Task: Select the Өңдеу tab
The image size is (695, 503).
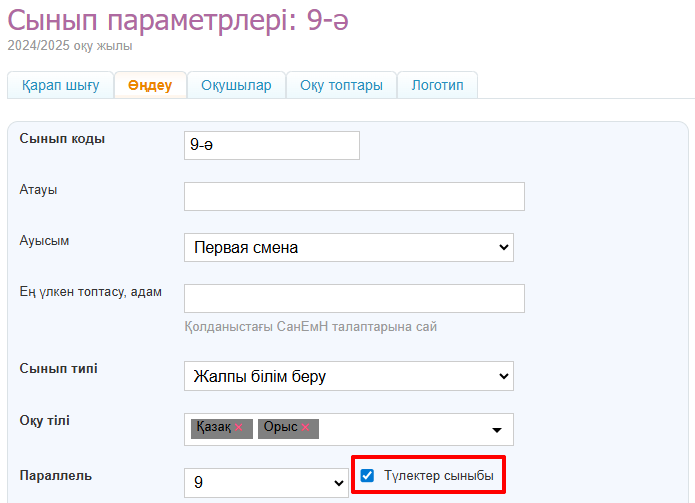Action: (149, 85)
